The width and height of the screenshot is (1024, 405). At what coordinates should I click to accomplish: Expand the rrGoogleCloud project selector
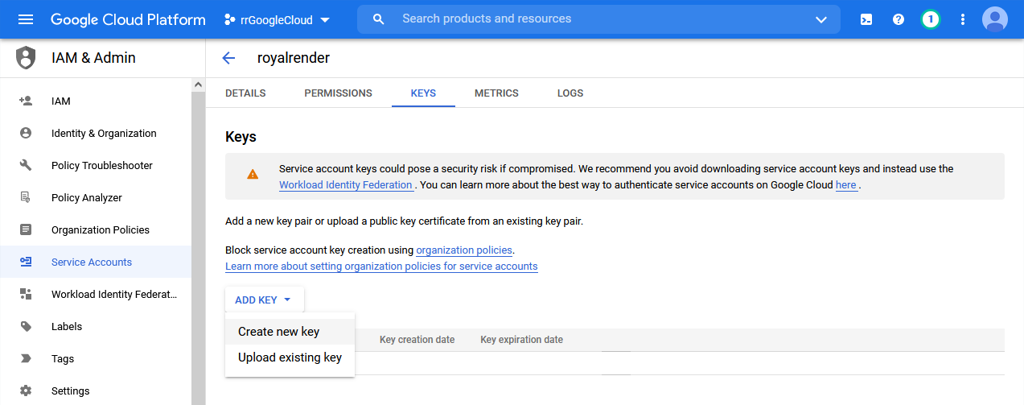tap(277, 20)
